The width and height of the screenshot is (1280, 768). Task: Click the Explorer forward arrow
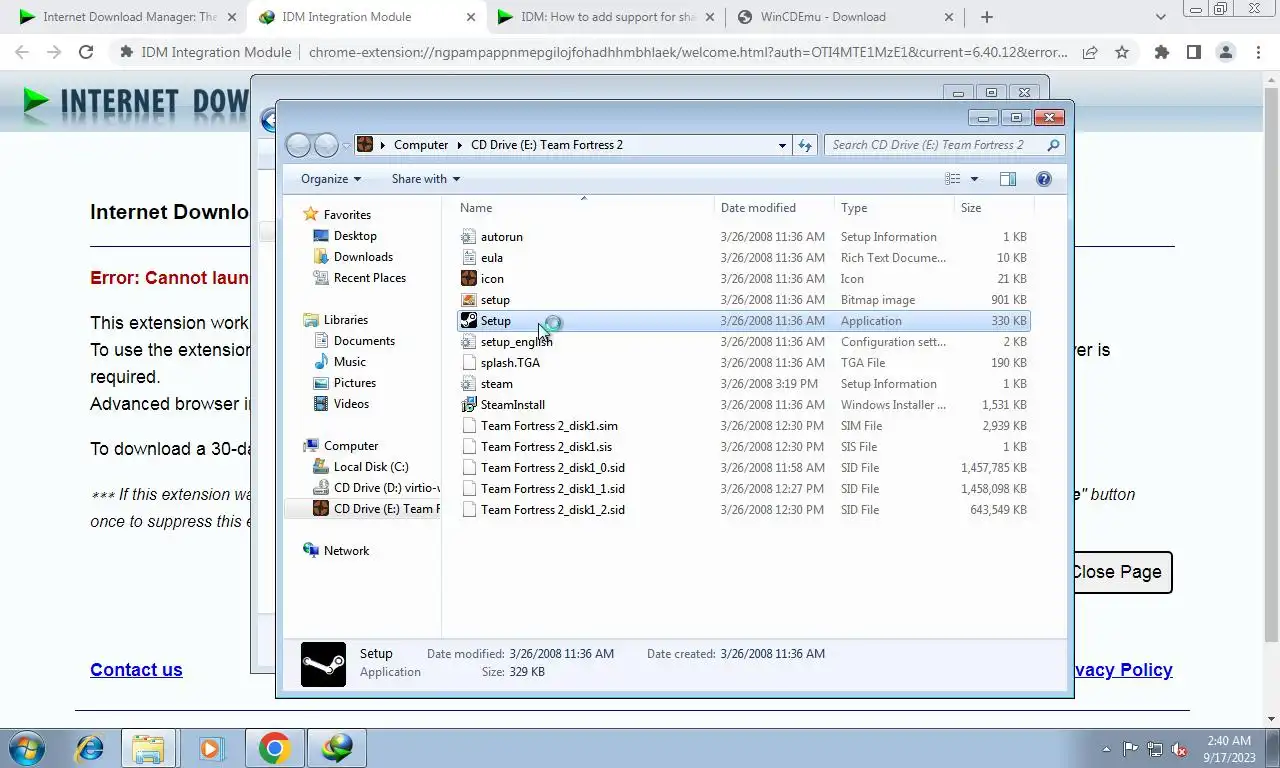click(326, 145)
